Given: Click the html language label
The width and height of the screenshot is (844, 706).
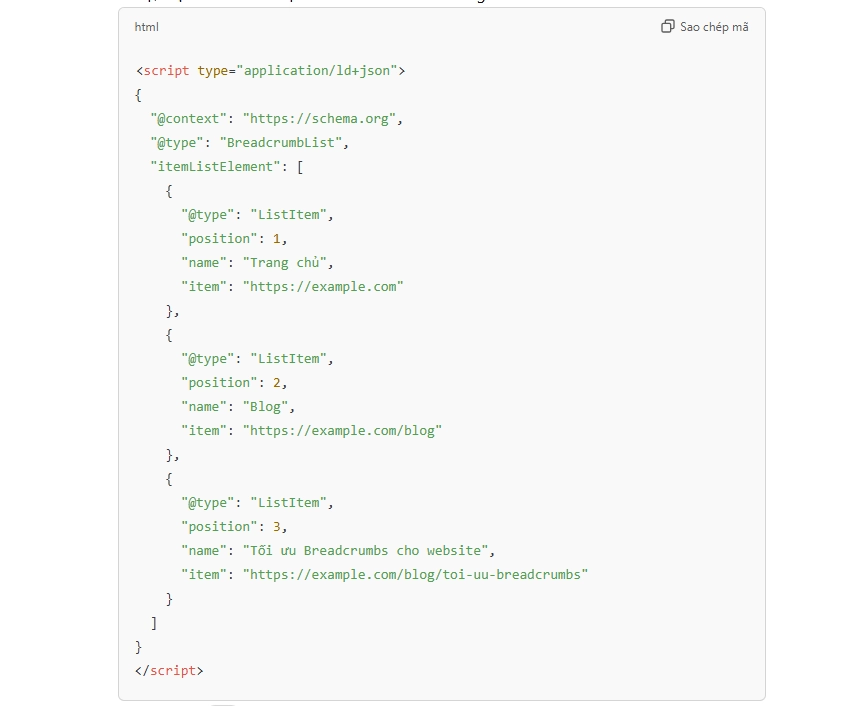Looking at the screenshot, I should tap(146, 27).
